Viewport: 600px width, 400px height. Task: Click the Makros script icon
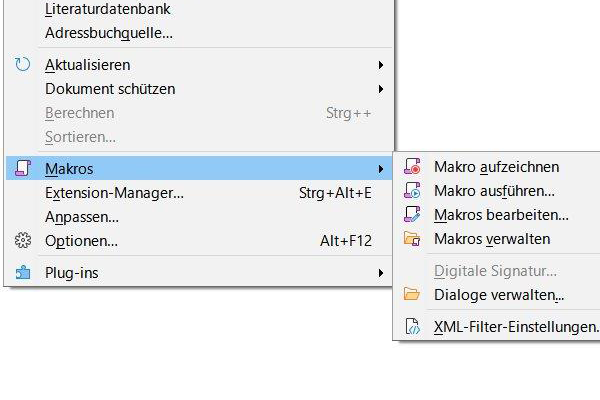click(x=23, y=169)
